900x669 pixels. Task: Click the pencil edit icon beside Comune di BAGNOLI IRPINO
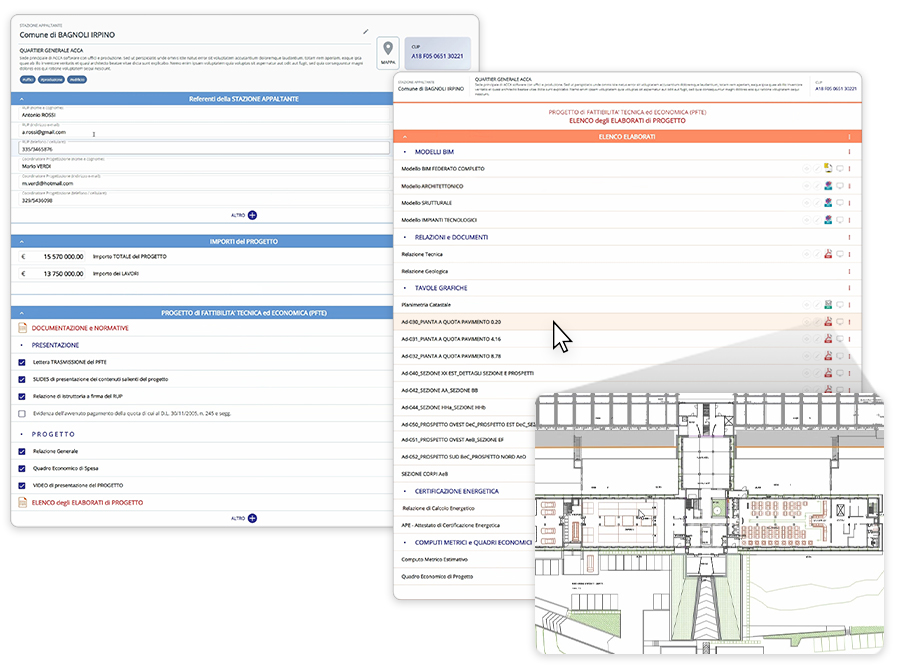click(366, 32)
